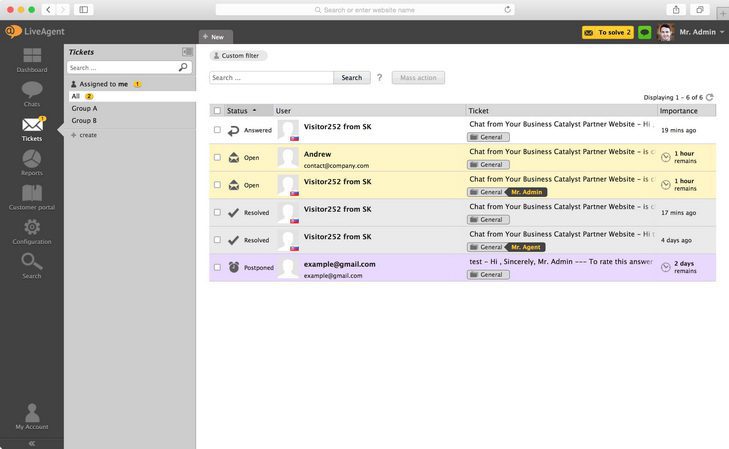Select the example@gmail.com ticket checkbox
Viewport: 729px width, 449px height.
click(217, 267)
